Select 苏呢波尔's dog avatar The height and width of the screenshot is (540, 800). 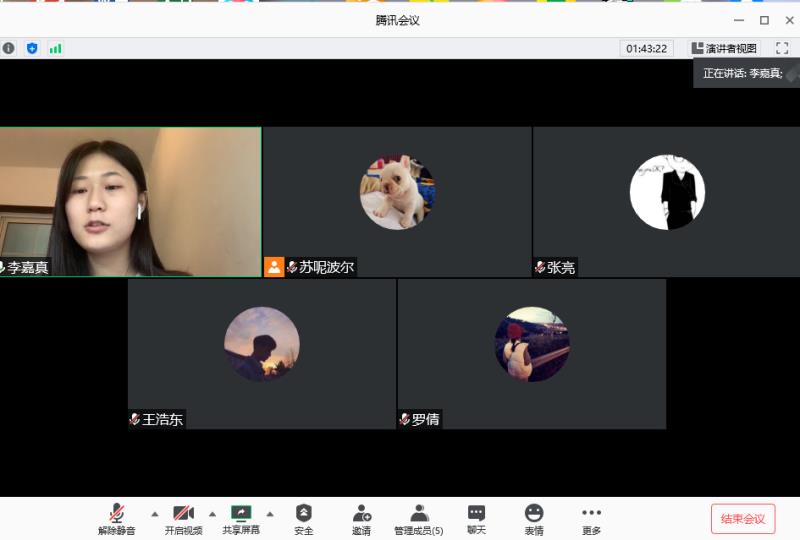(x=397, y=192)
